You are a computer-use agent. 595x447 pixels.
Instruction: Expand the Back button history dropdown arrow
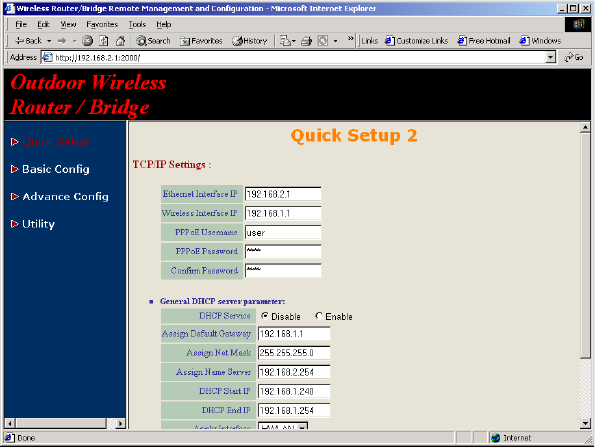point(49,41)
